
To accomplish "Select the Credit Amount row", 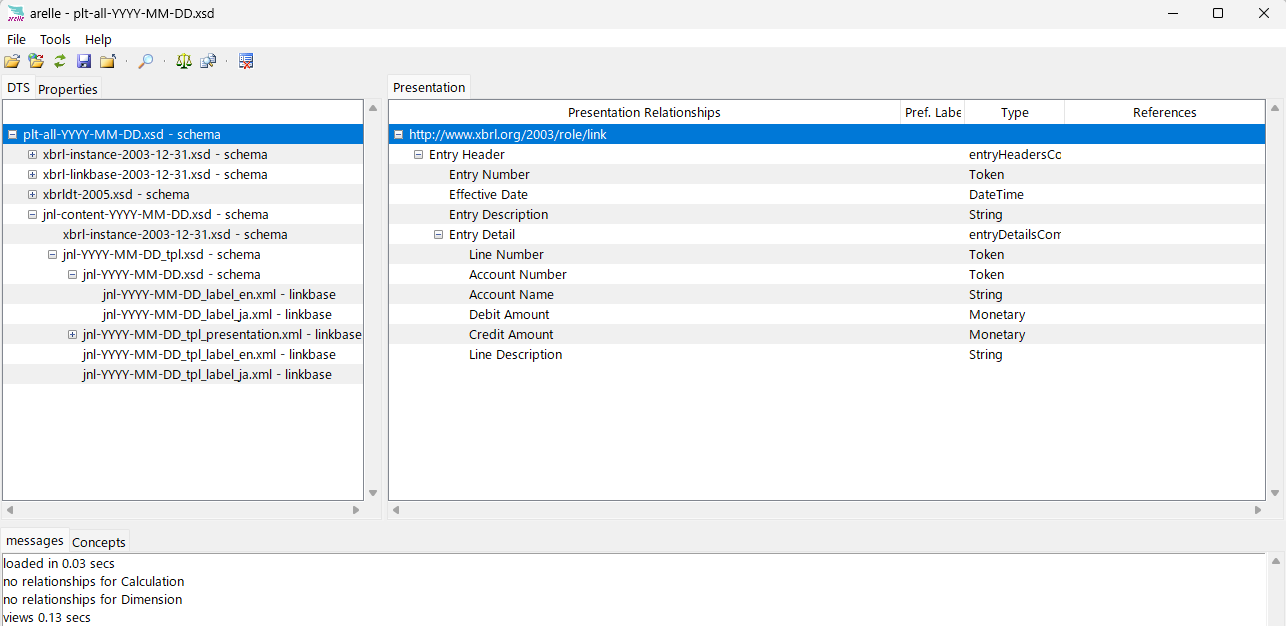I will (827, 334).
